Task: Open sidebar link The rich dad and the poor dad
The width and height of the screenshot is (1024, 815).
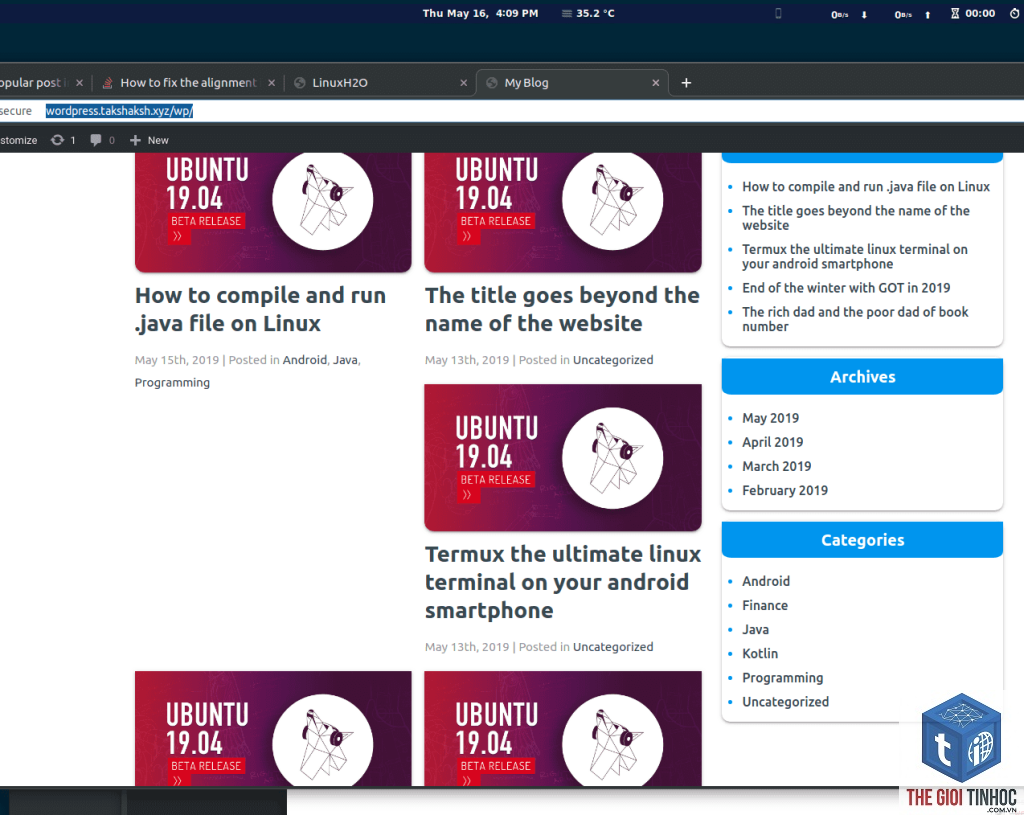Action: click(856, 319)
